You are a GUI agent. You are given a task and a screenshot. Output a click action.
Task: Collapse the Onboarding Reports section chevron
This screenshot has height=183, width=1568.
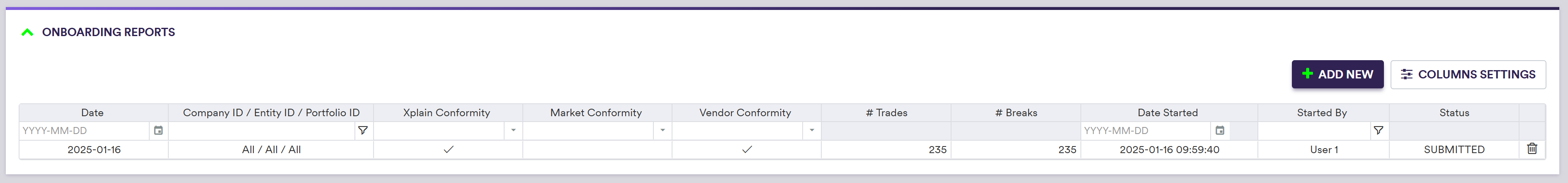tap(27, 32)
